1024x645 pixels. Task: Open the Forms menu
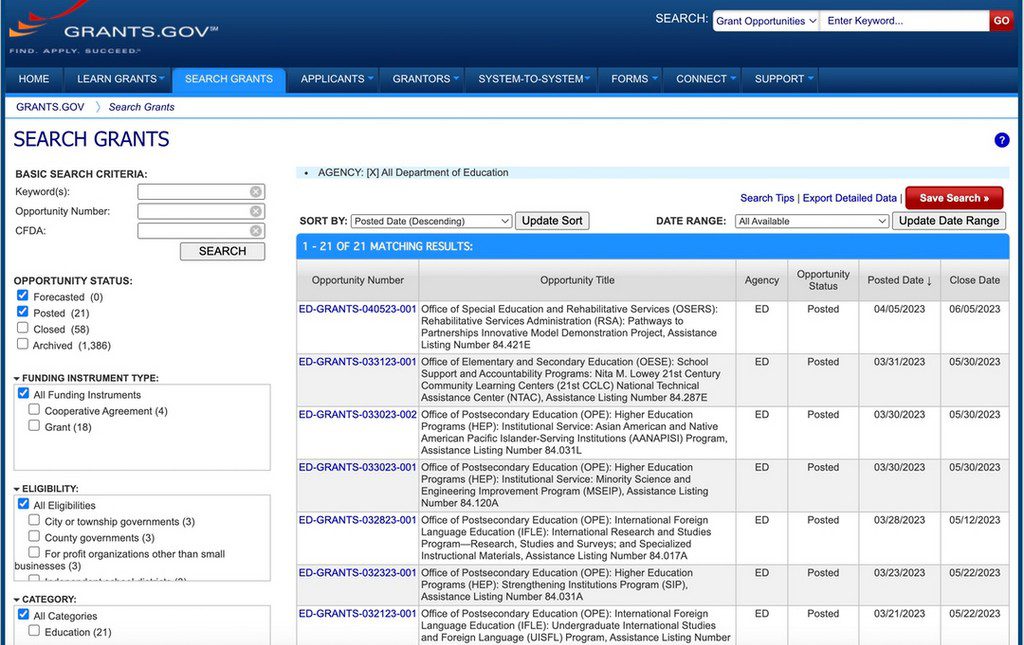pos(631,79)
